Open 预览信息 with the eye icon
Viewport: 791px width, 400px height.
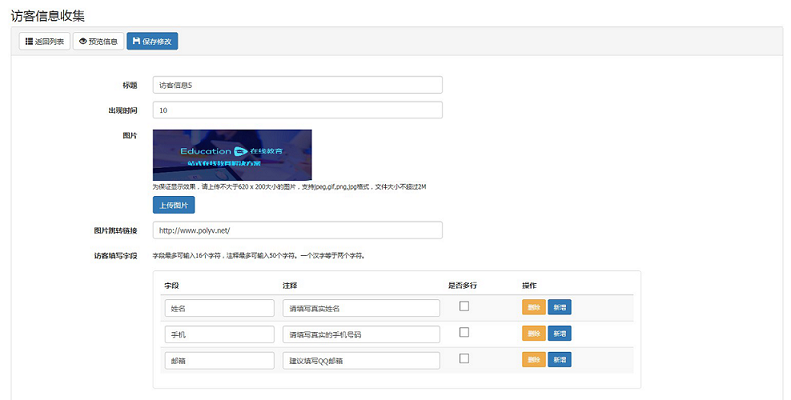point(99,42)
